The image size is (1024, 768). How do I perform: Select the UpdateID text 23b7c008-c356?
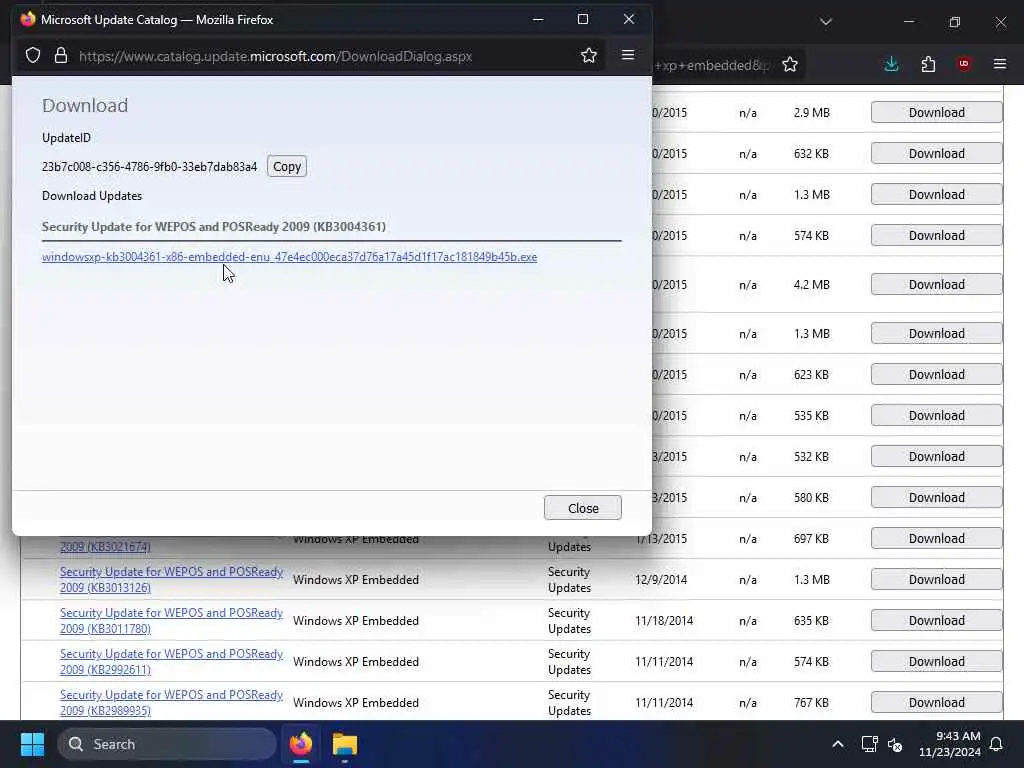150,167
